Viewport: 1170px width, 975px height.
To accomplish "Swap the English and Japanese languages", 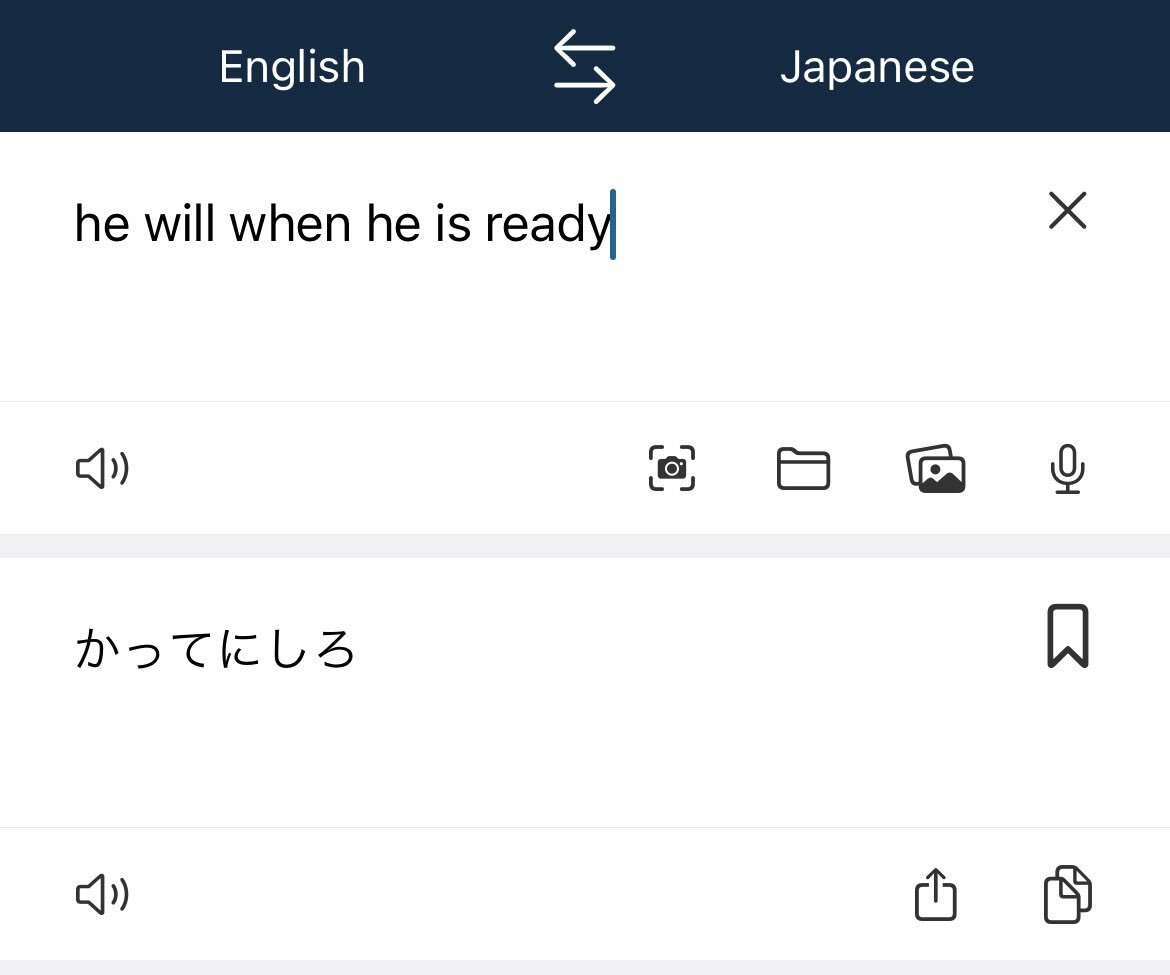I will coord(584,66).
